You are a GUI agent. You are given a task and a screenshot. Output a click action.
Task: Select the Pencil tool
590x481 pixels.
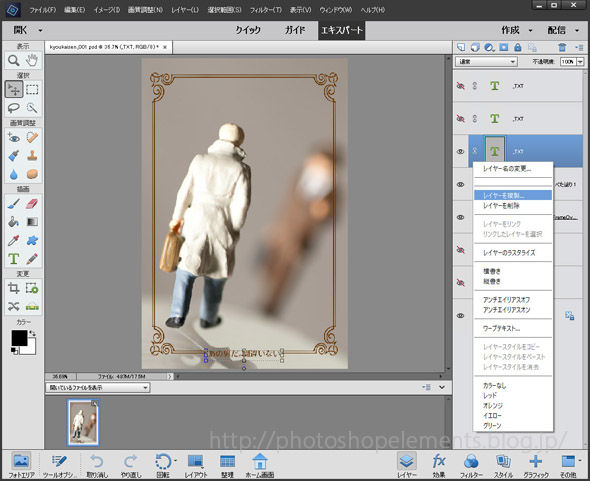tap(32, 259)
